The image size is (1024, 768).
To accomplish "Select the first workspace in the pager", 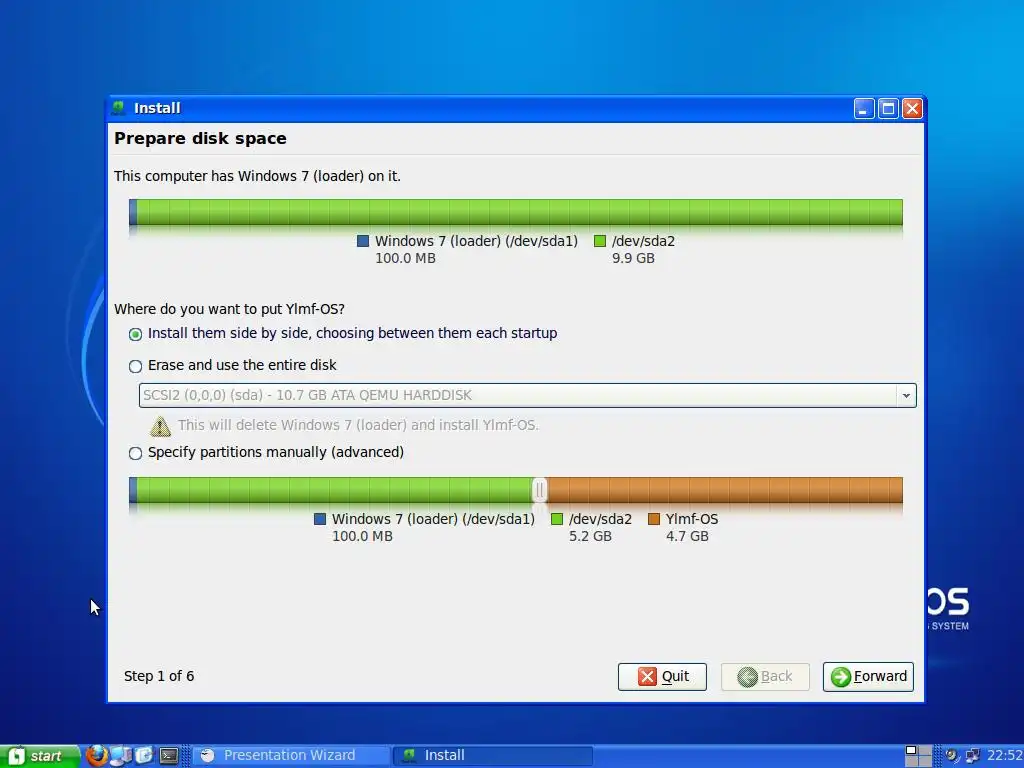I will tap(912, 750).
